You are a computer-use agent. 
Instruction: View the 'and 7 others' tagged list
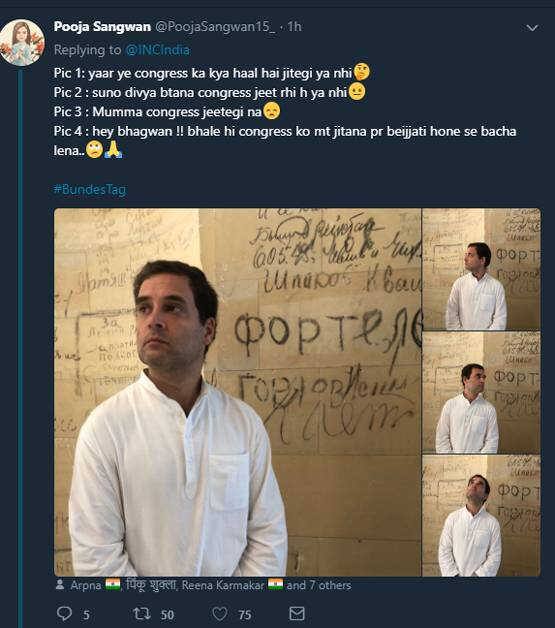(319, 585)
